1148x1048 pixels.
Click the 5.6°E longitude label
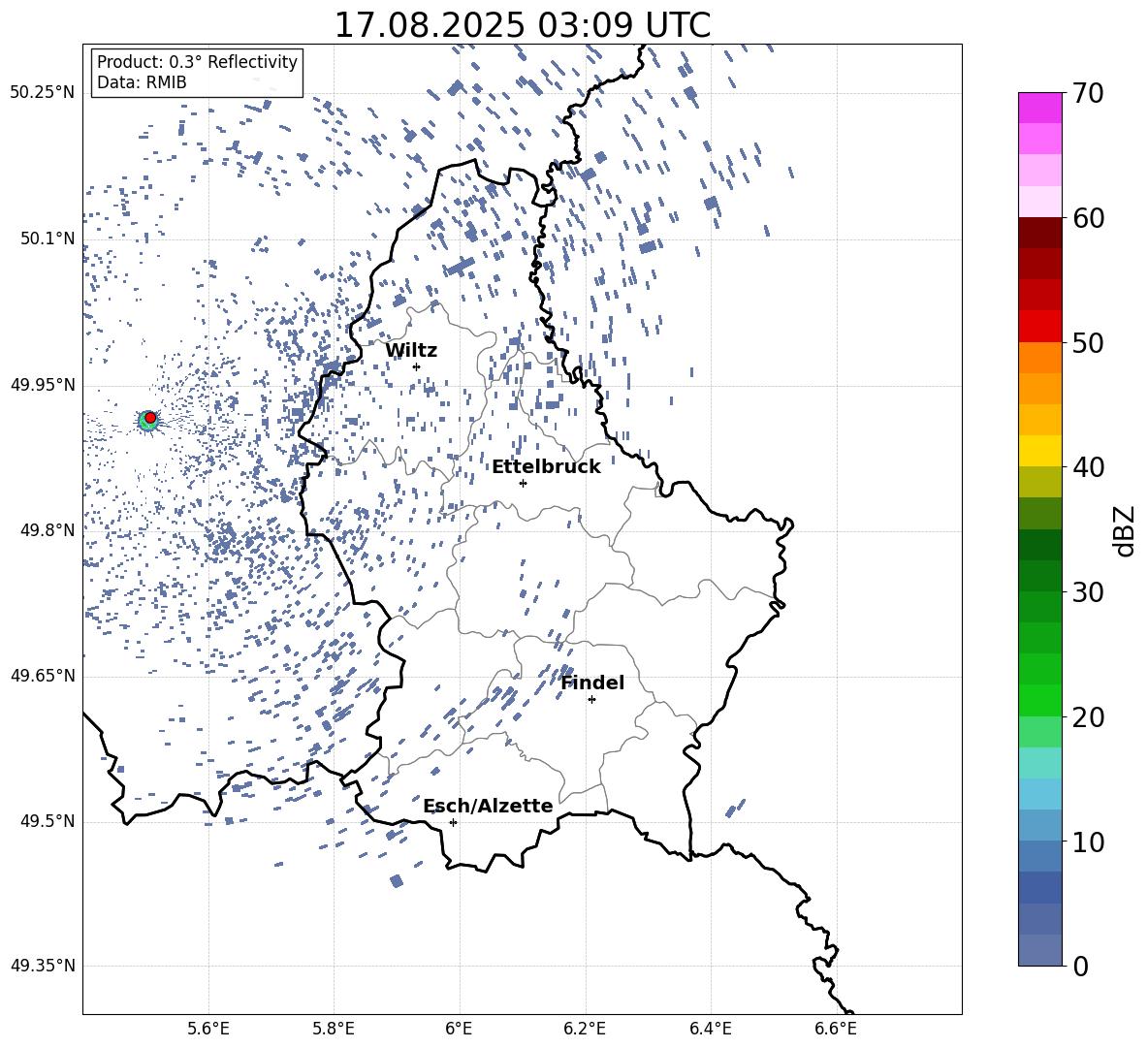click(207, 1030)
